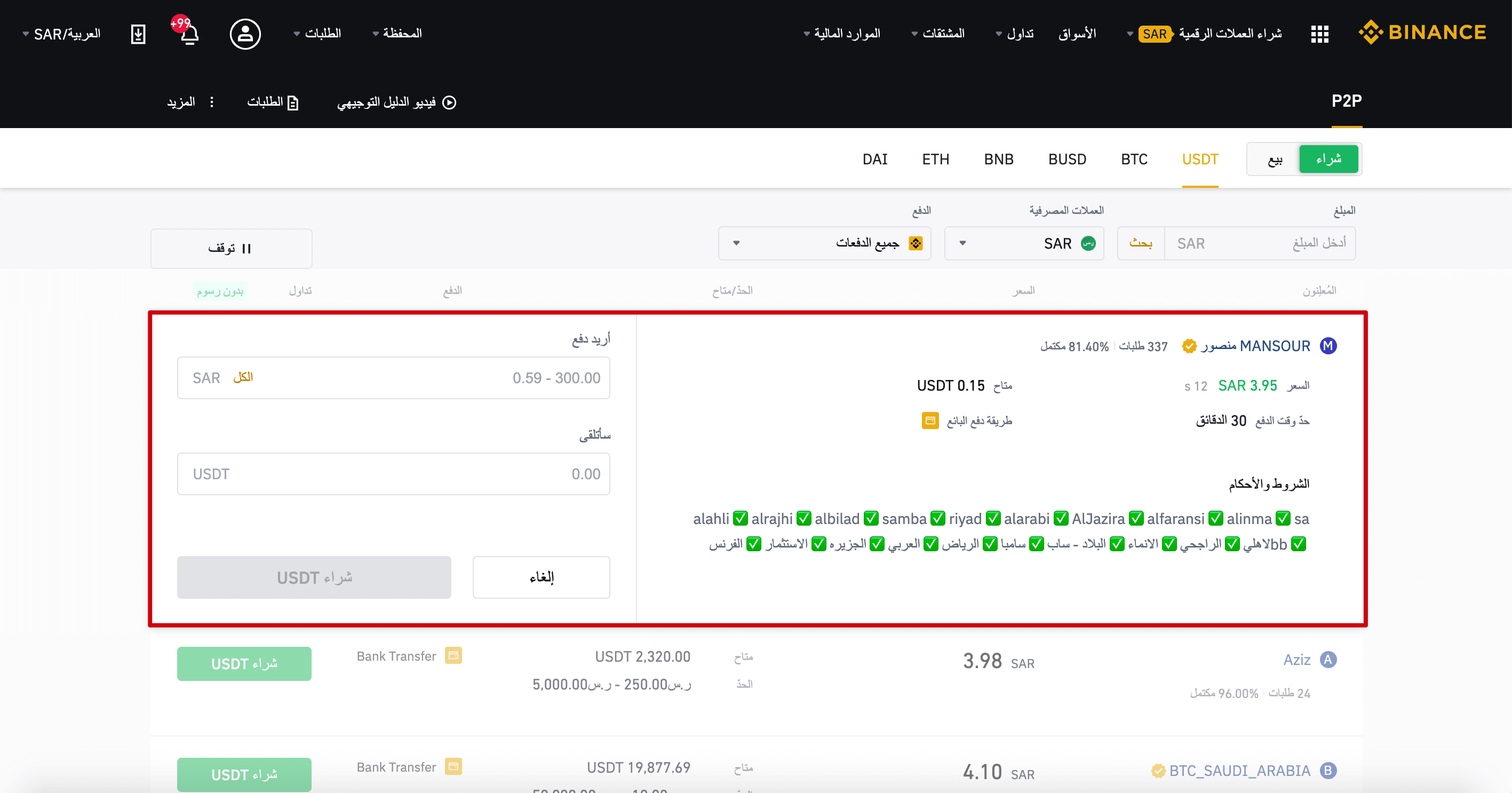Open Aziz advertiser profile link

coord(1296,660)
